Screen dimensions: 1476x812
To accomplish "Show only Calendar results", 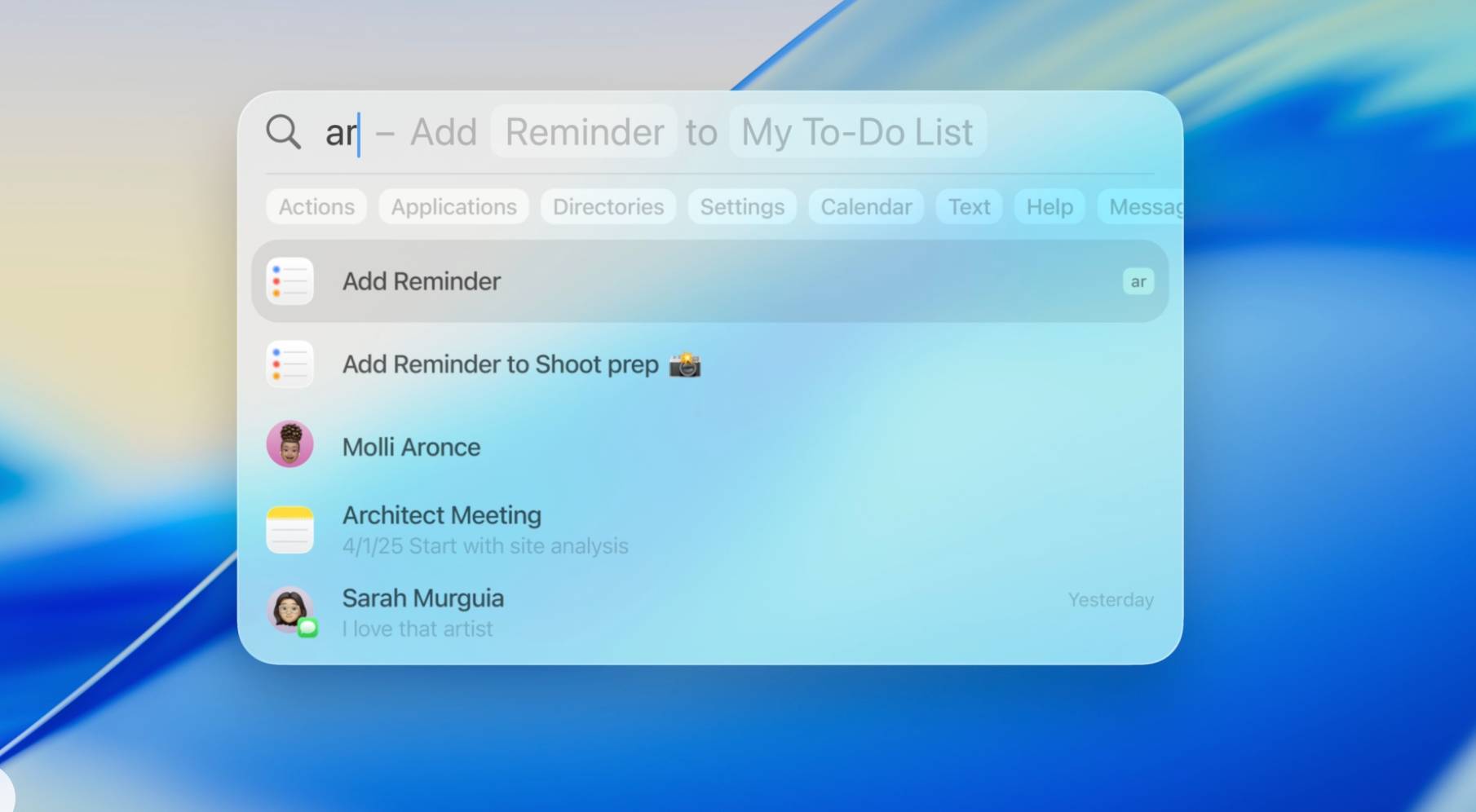I will (866, 207).
